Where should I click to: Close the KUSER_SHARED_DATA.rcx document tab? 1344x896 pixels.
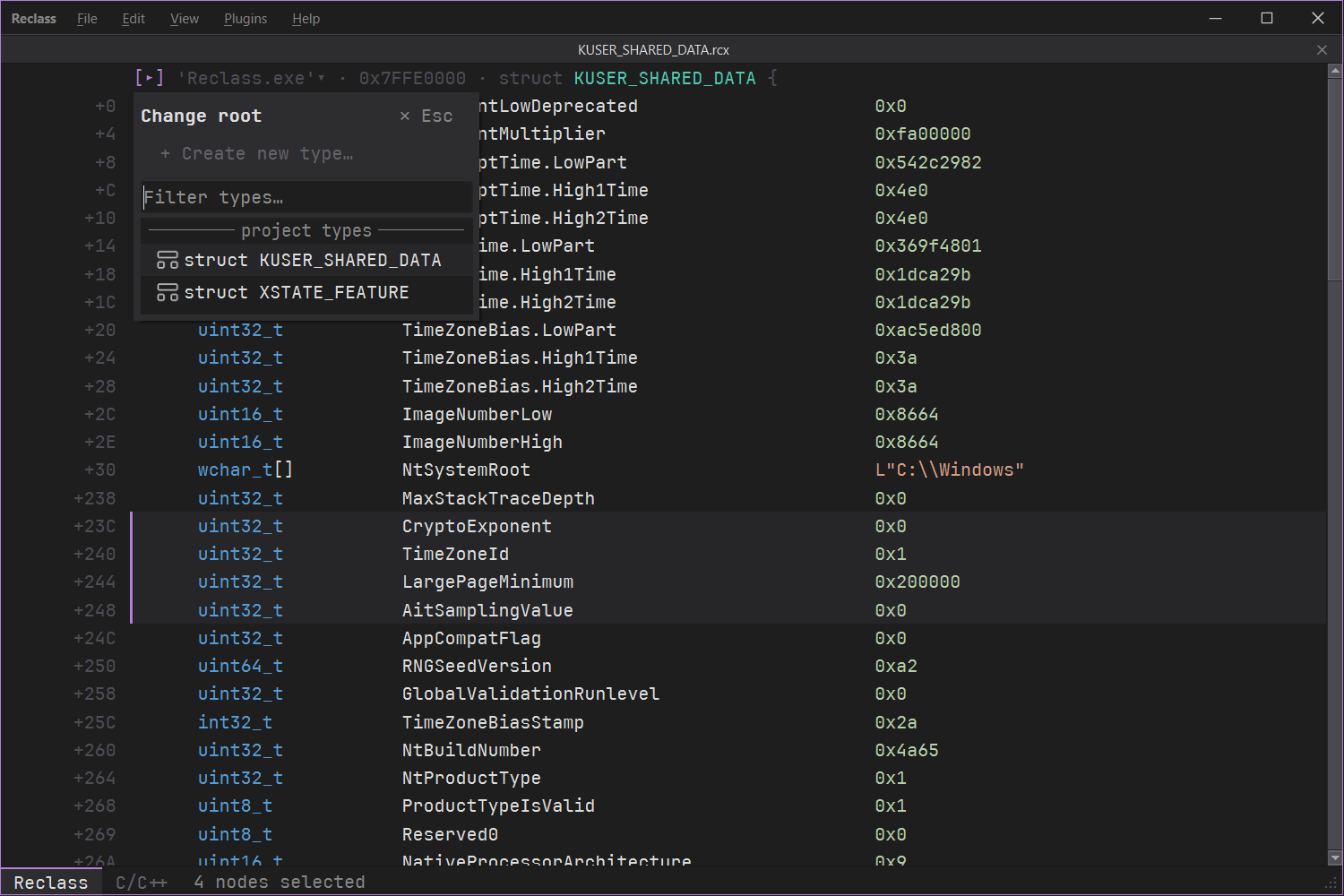pos(1322,49)
